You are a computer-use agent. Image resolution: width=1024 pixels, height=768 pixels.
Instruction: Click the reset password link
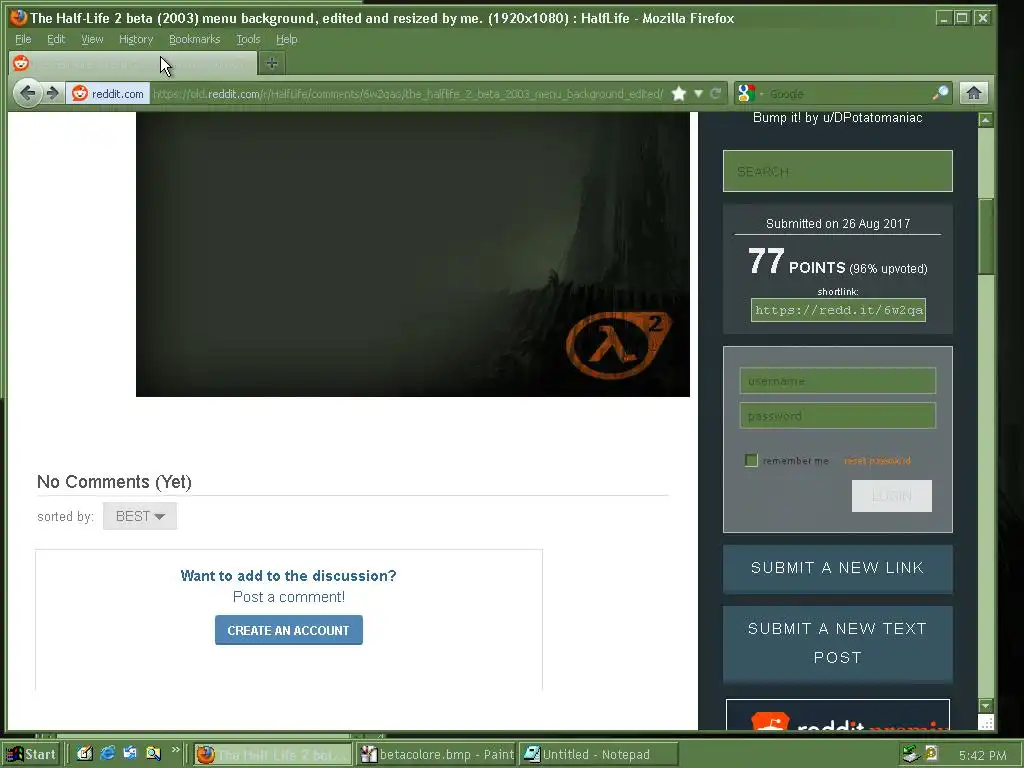tap(877, 461)
